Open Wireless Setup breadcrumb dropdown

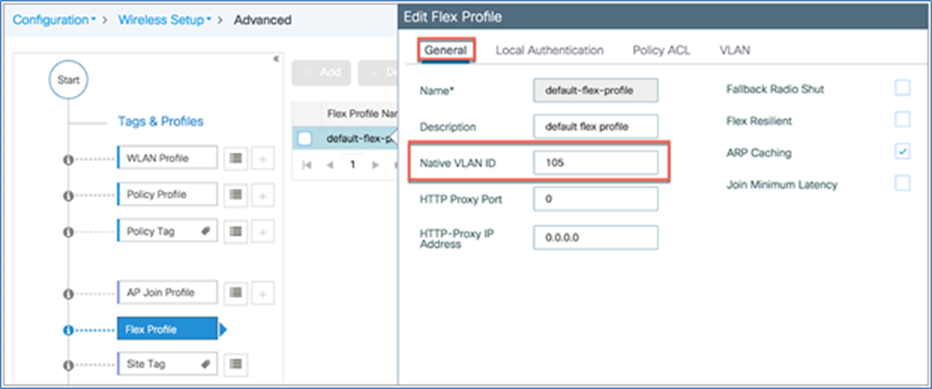click(x=165, y=20)
